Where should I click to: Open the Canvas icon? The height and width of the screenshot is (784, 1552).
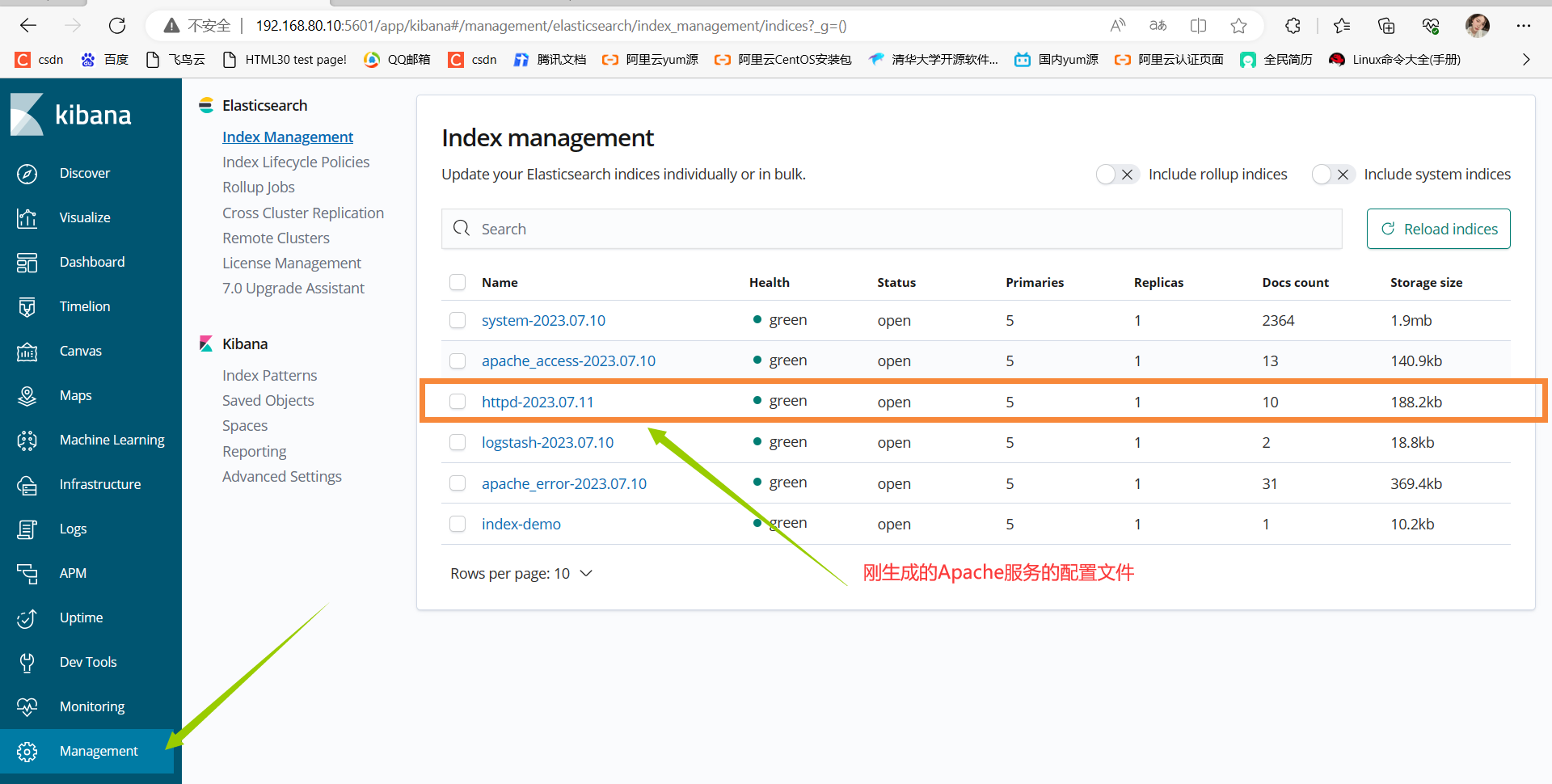tap(27, 352)
